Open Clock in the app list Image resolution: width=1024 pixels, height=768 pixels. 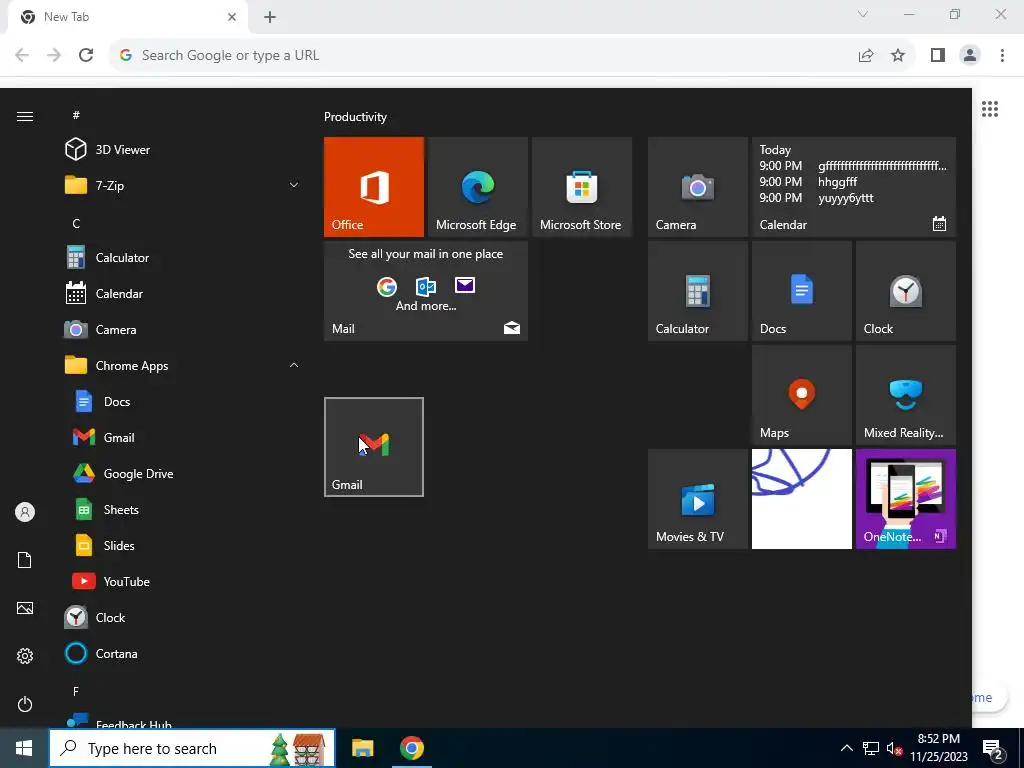(183, 617)
